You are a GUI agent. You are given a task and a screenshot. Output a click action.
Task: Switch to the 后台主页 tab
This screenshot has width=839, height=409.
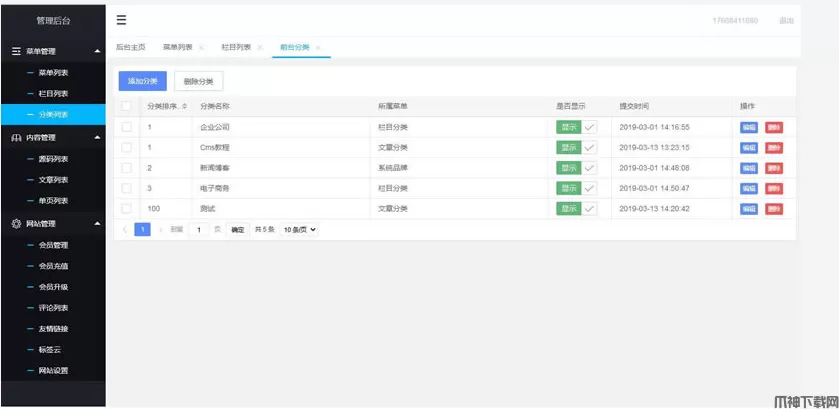point(130,47)
